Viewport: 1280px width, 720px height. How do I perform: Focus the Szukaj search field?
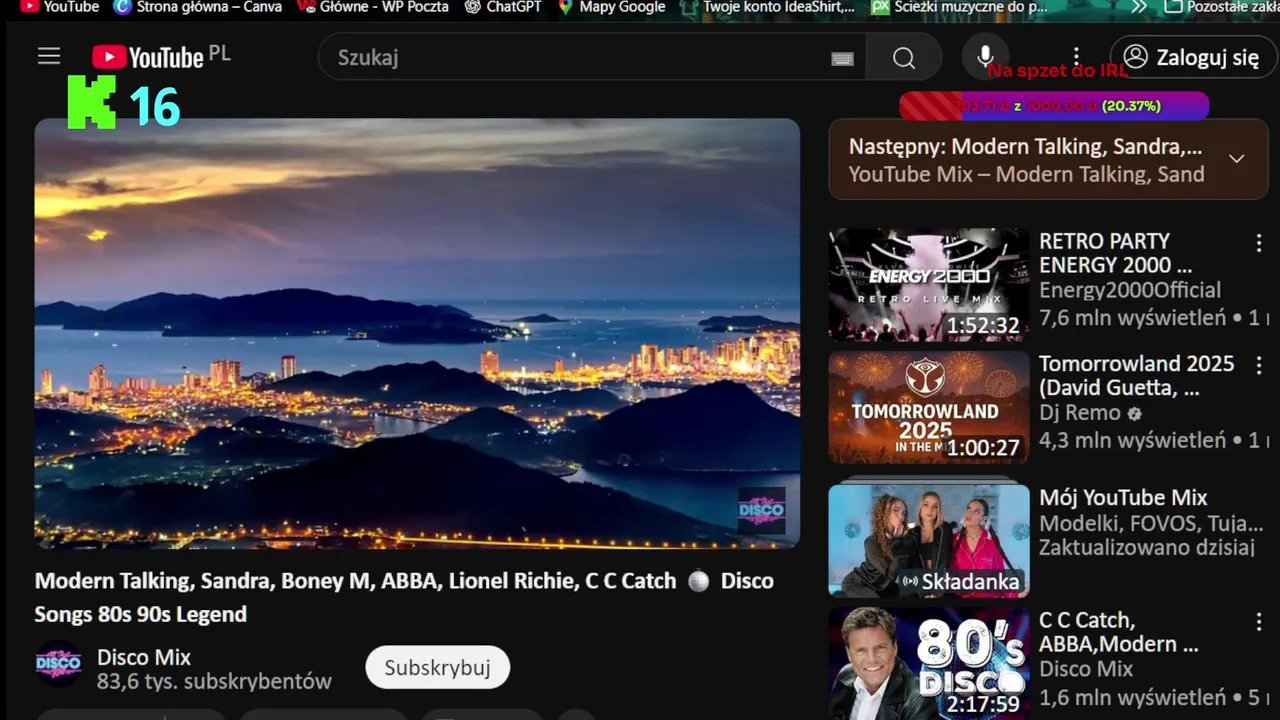click(x=592, y=57)
